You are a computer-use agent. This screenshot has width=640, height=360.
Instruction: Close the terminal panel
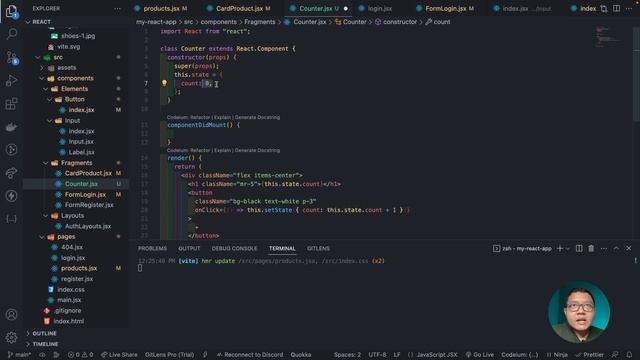629,248
